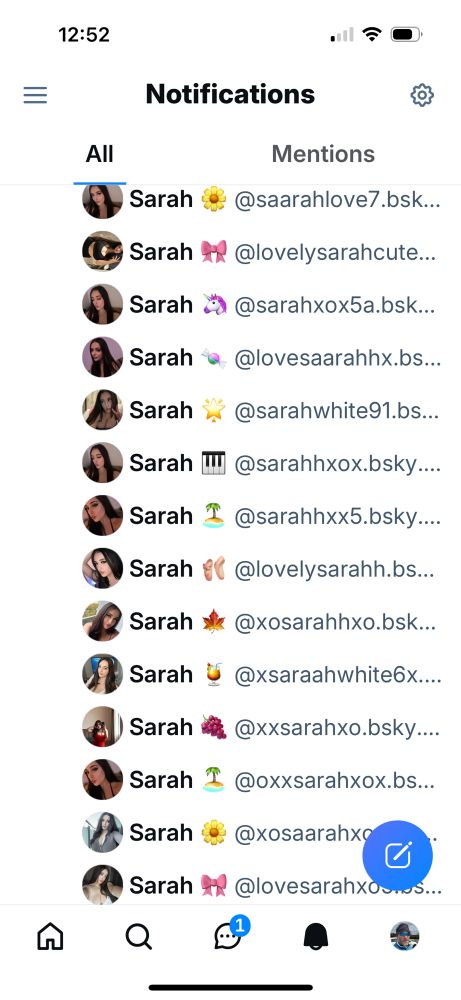Switch to the Mentions tab
This screenshot has width=461, height=1000.
tap(323, 154)
